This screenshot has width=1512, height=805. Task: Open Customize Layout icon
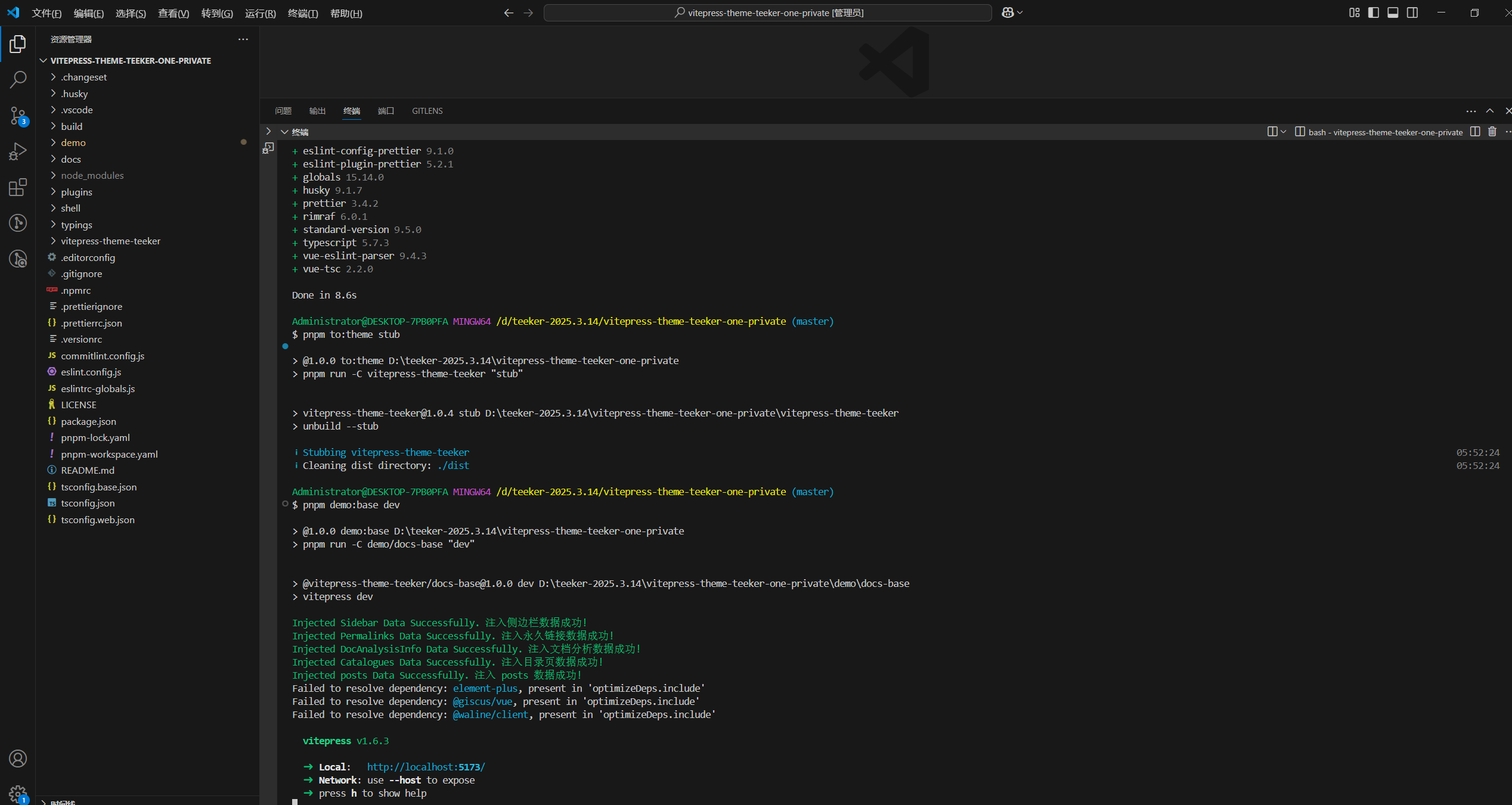tap(1355, 13)
